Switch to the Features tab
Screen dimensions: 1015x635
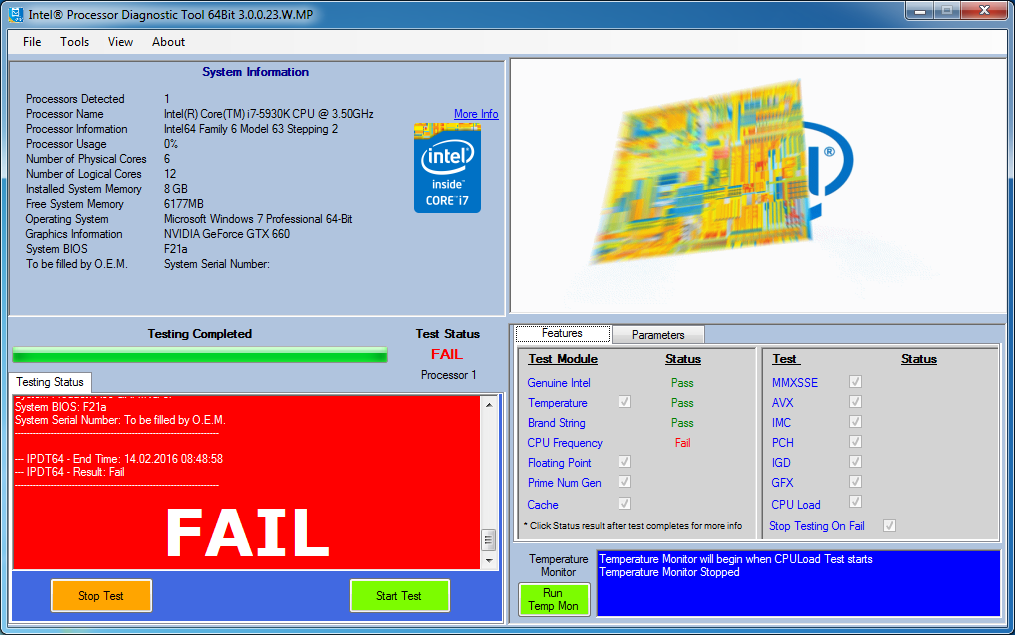(563, 333)
